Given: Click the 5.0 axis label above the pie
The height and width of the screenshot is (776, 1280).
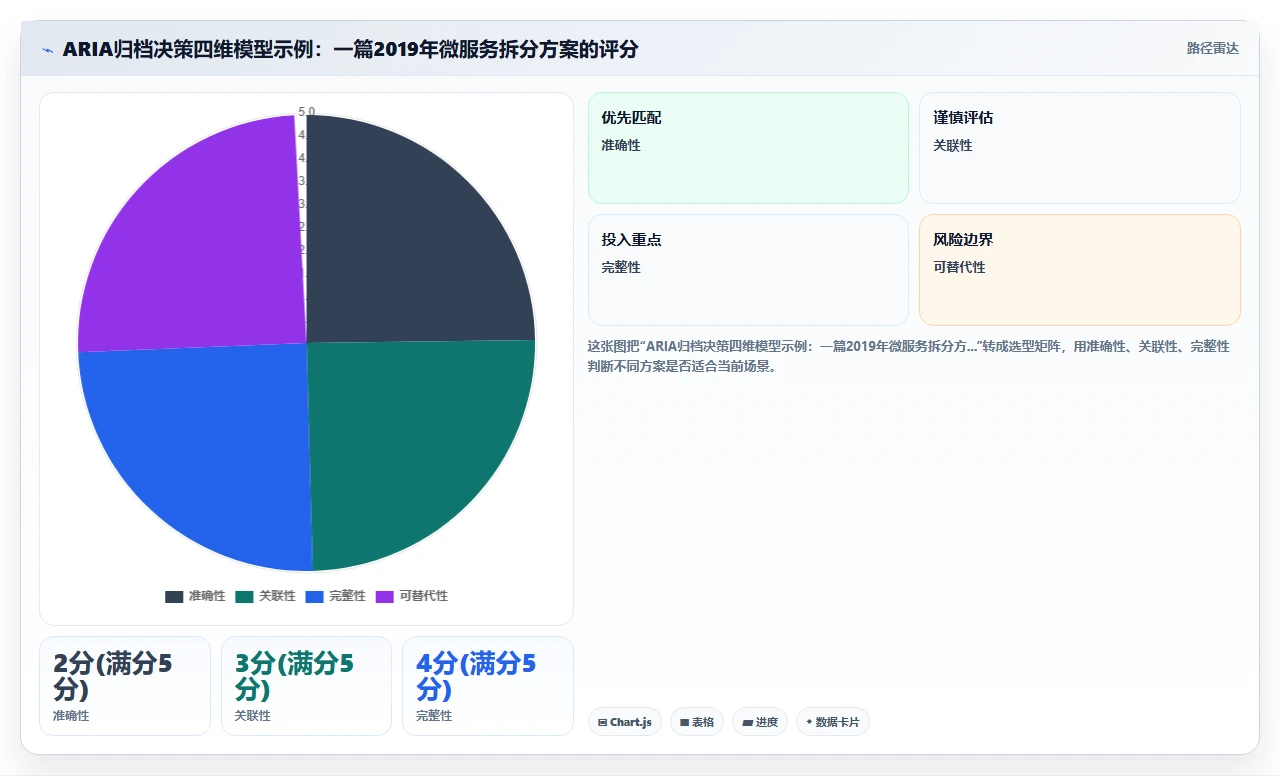Looking at the screenshot, I should [x=307, y=112].
